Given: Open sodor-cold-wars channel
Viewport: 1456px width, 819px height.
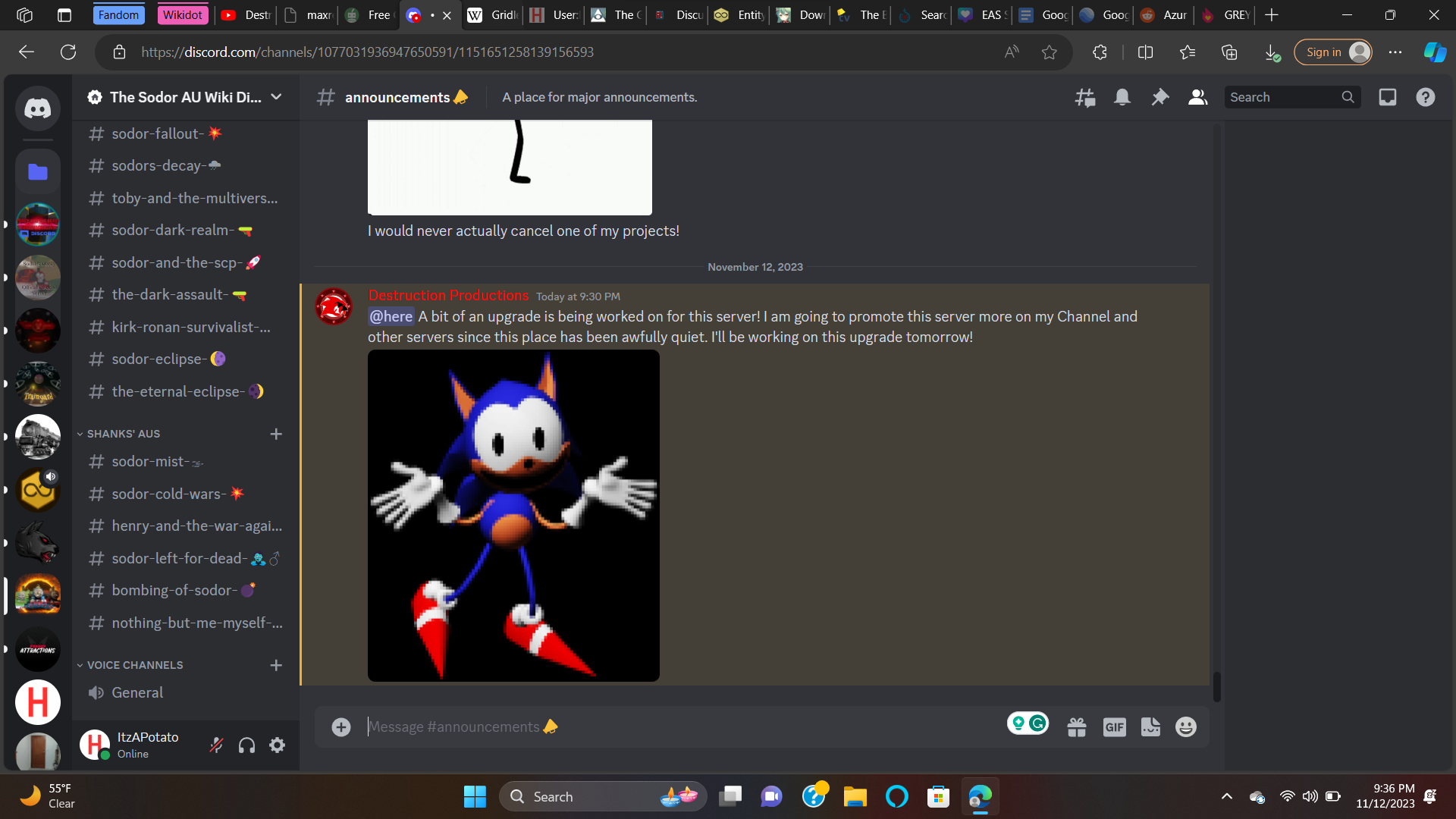Looking at the screenshot, I should [x=186, y=494].
